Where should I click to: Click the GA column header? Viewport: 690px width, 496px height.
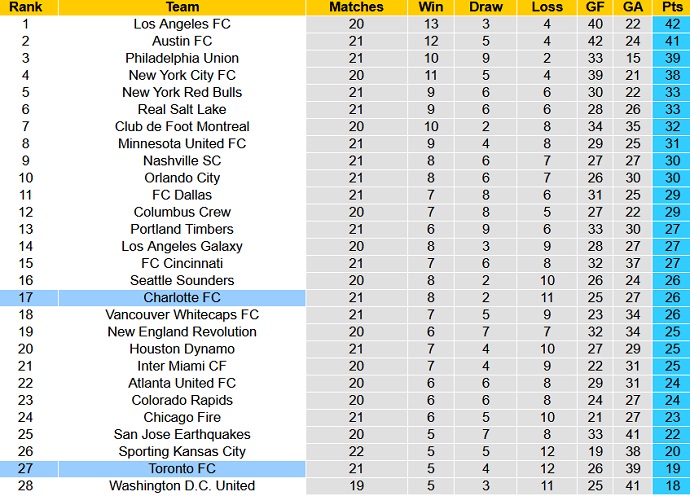coord(632,7)
